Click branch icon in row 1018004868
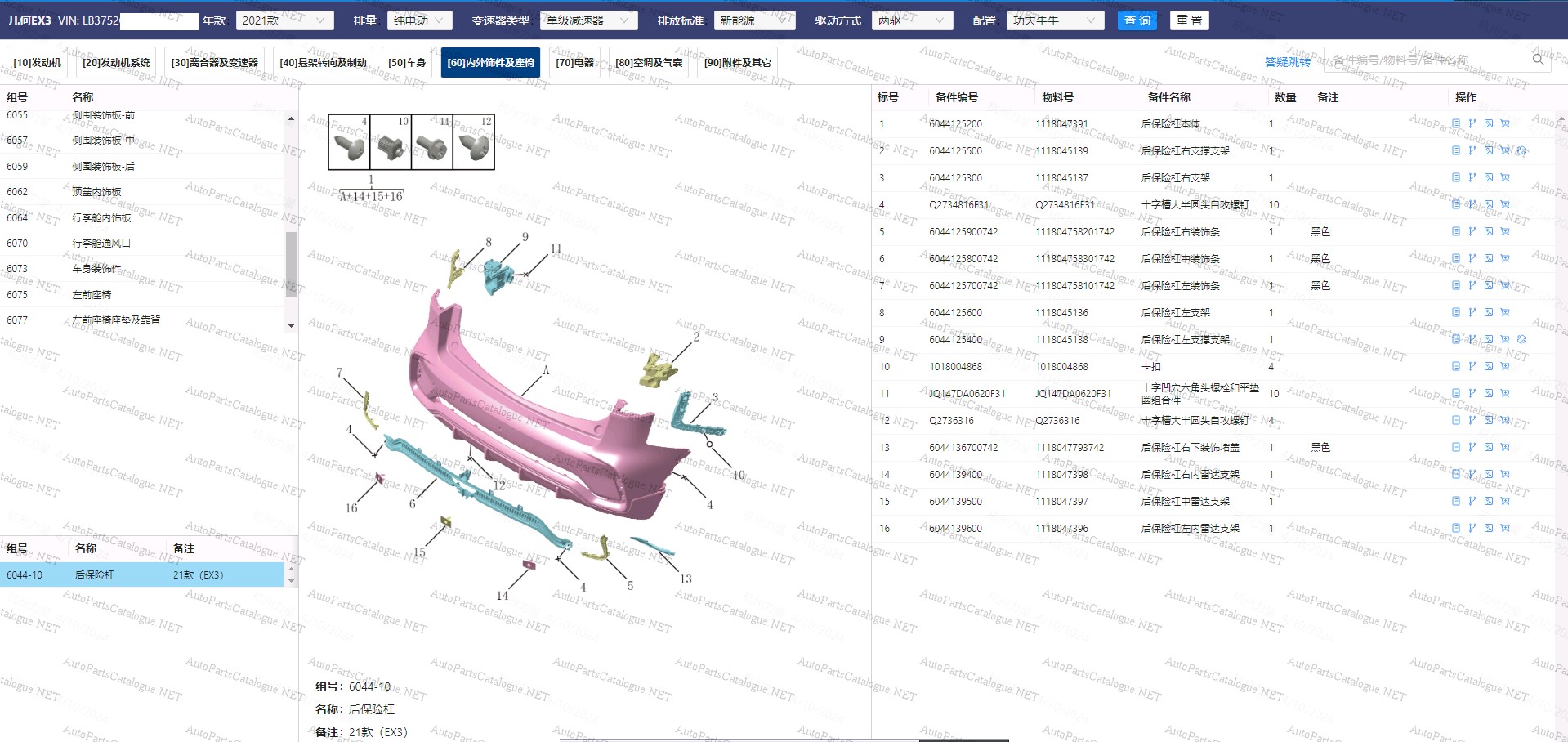 click(1472, 367)
